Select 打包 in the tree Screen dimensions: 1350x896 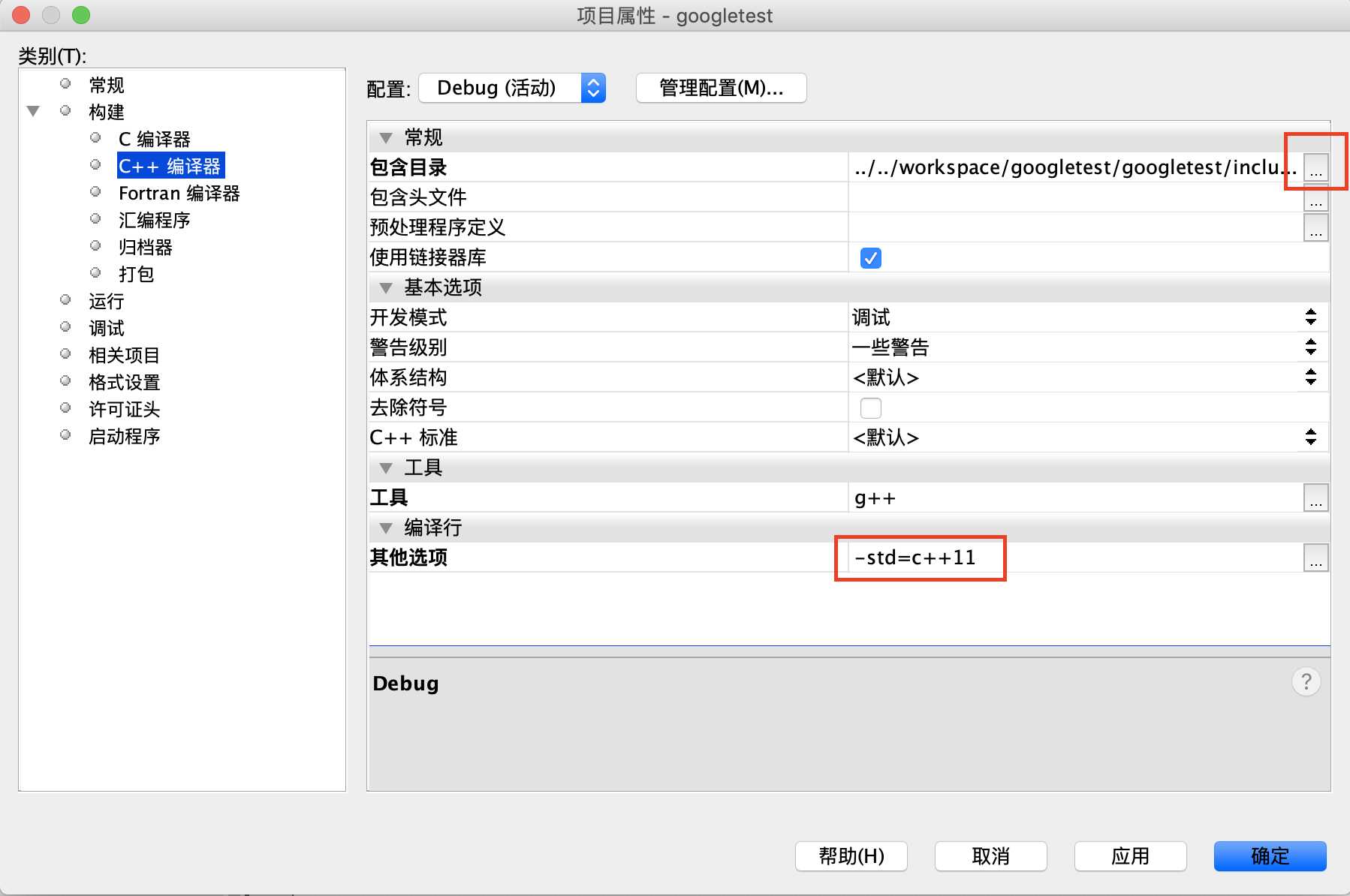(x=137, y=274)
